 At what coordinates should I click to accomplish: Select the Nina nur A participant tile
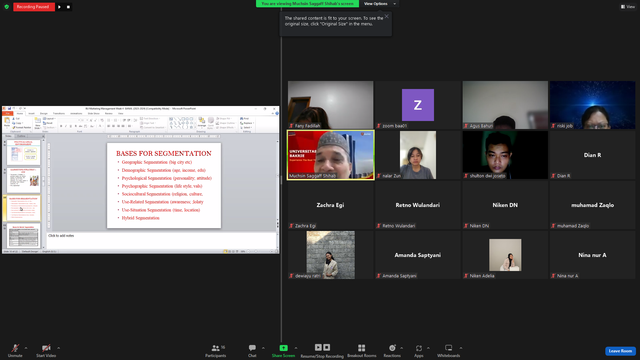coord(593,255)
